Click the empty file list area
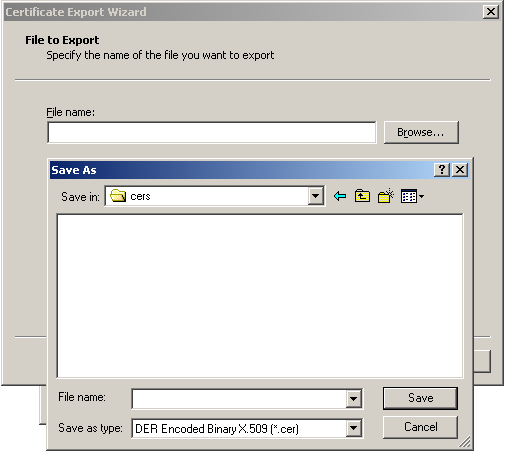506x454 pixels. 260,296
